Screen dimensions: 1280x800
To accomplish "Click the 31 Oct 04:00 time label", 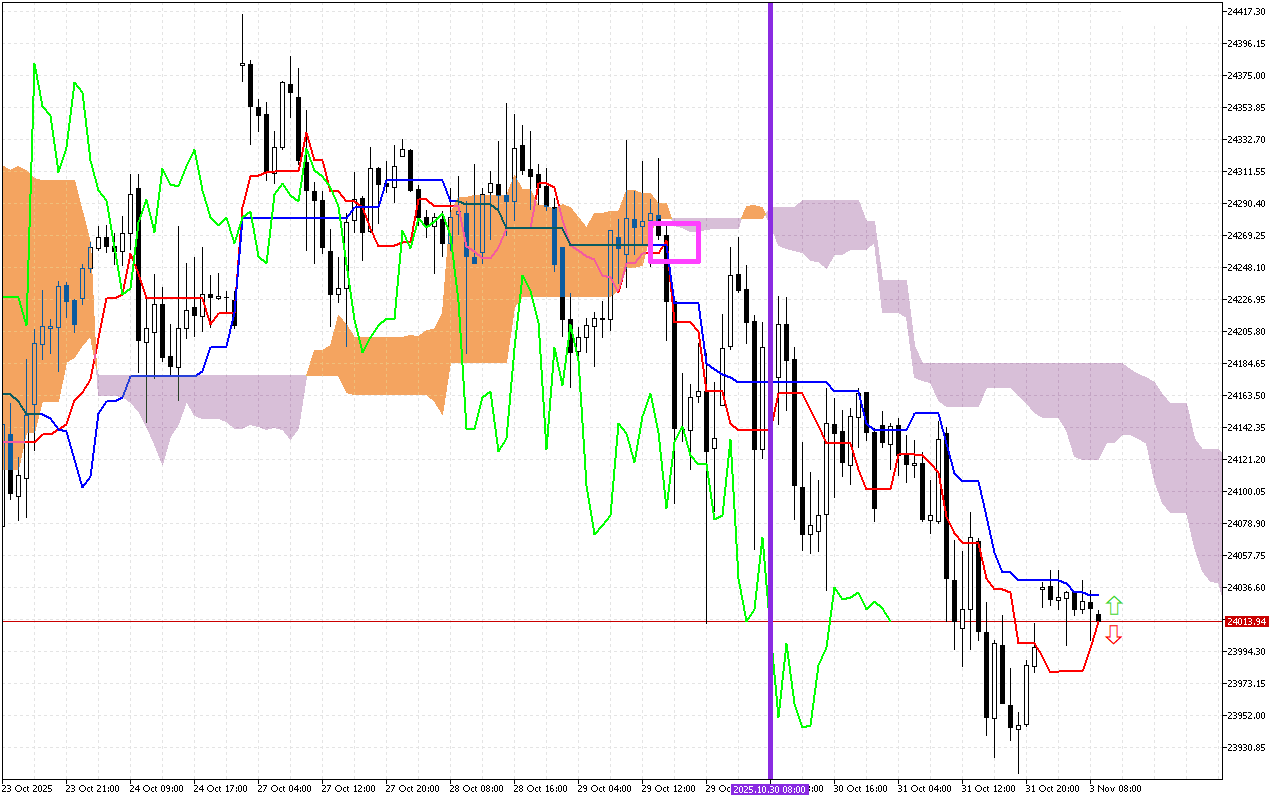I will pos(923,789).
